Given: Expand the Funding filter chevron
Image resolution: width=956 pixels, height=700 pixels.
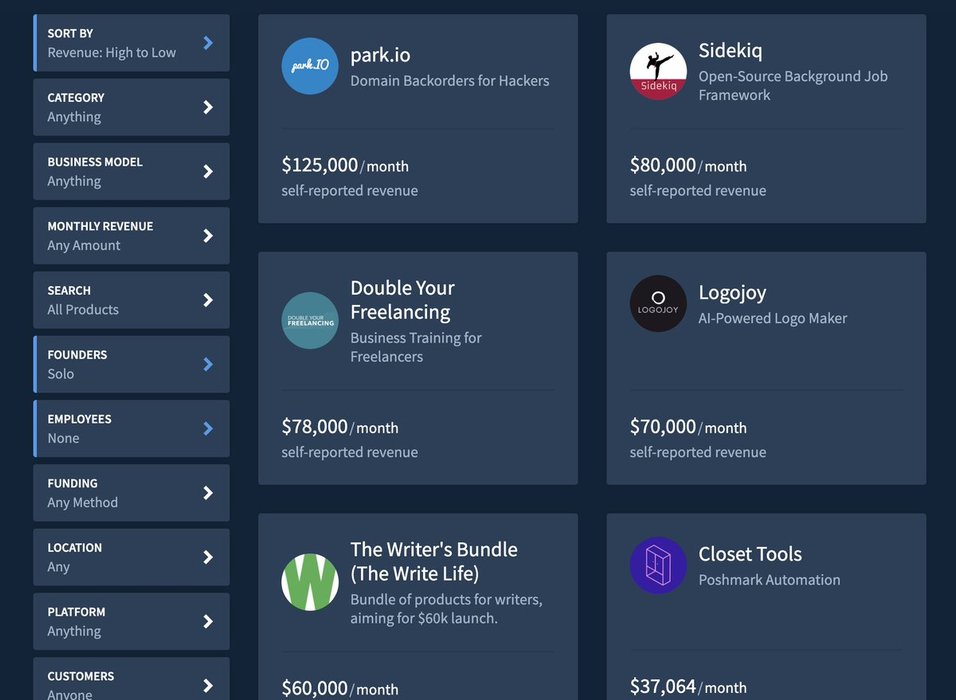Looking at the screenshot, I should (208, 493).
